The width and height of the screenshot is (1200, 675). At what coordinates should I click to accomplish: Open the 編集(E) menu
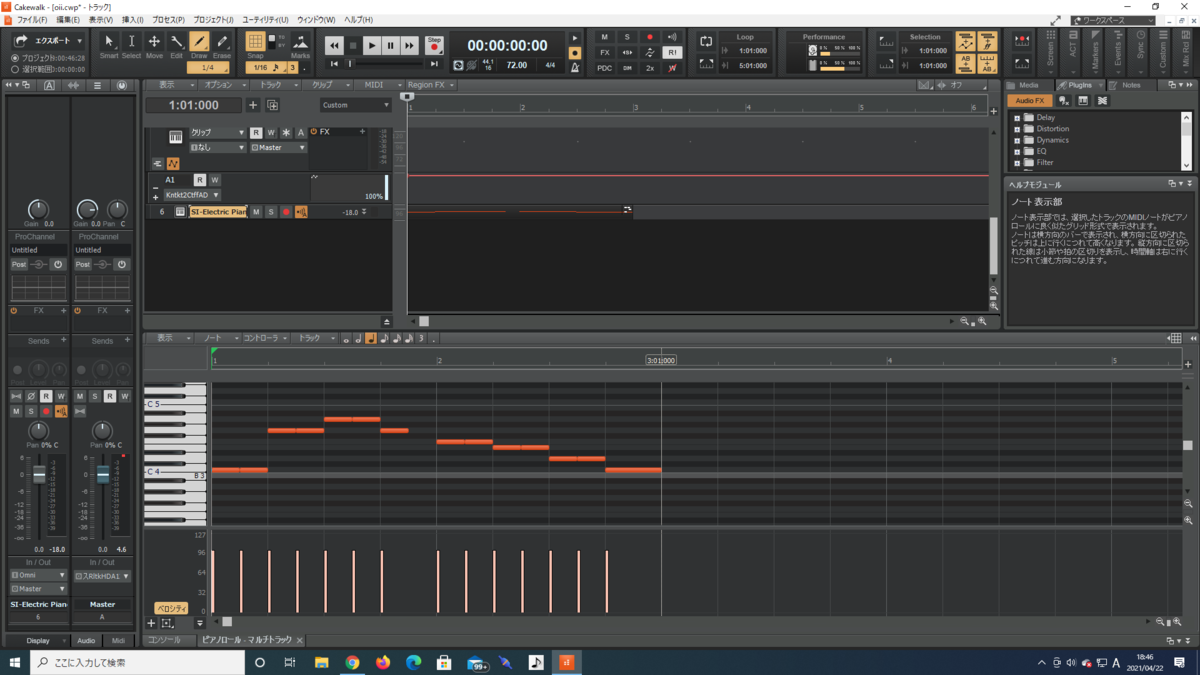pos(68,20)
